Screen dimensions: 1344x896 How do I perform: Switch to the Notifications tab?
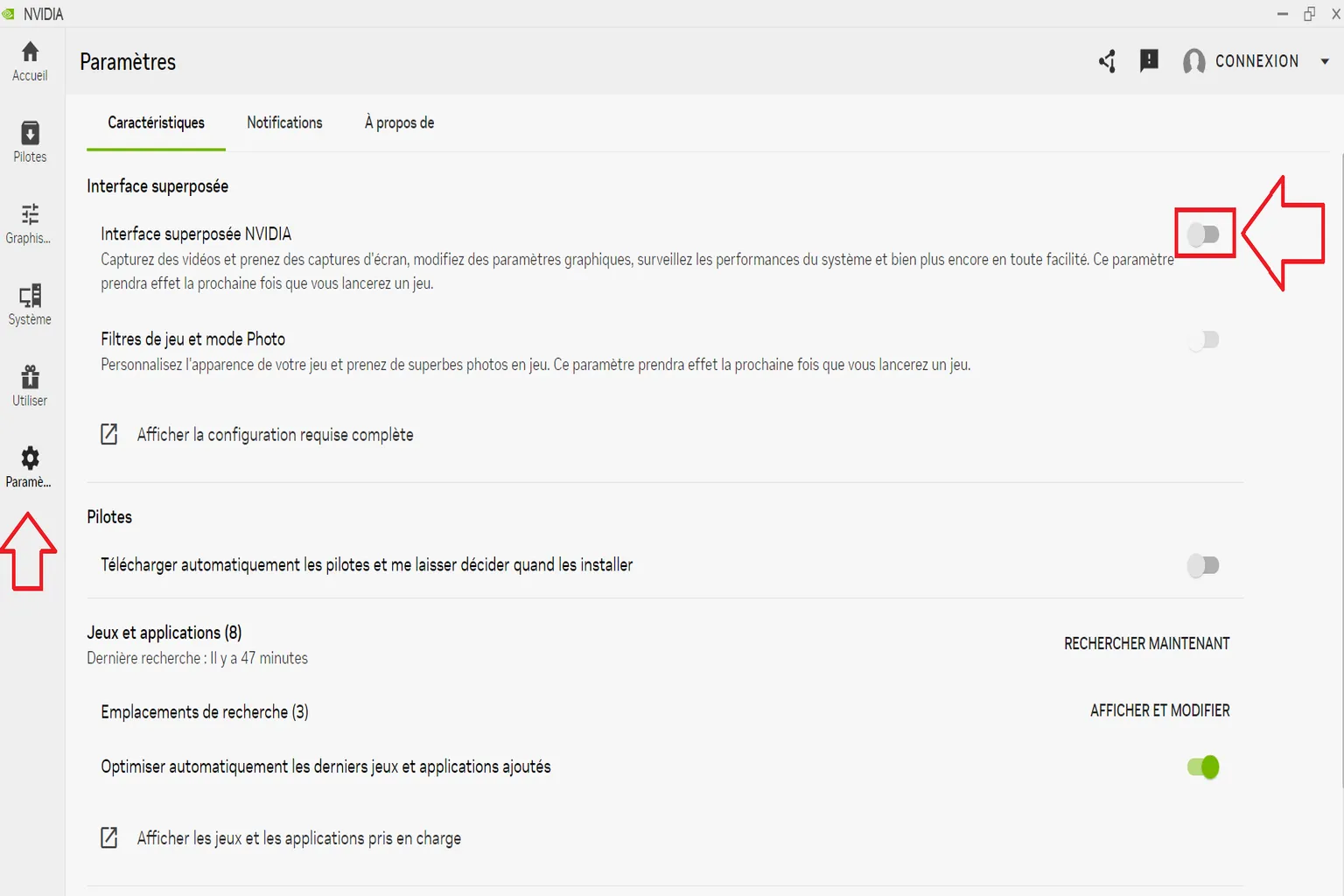tap(284, 123)
